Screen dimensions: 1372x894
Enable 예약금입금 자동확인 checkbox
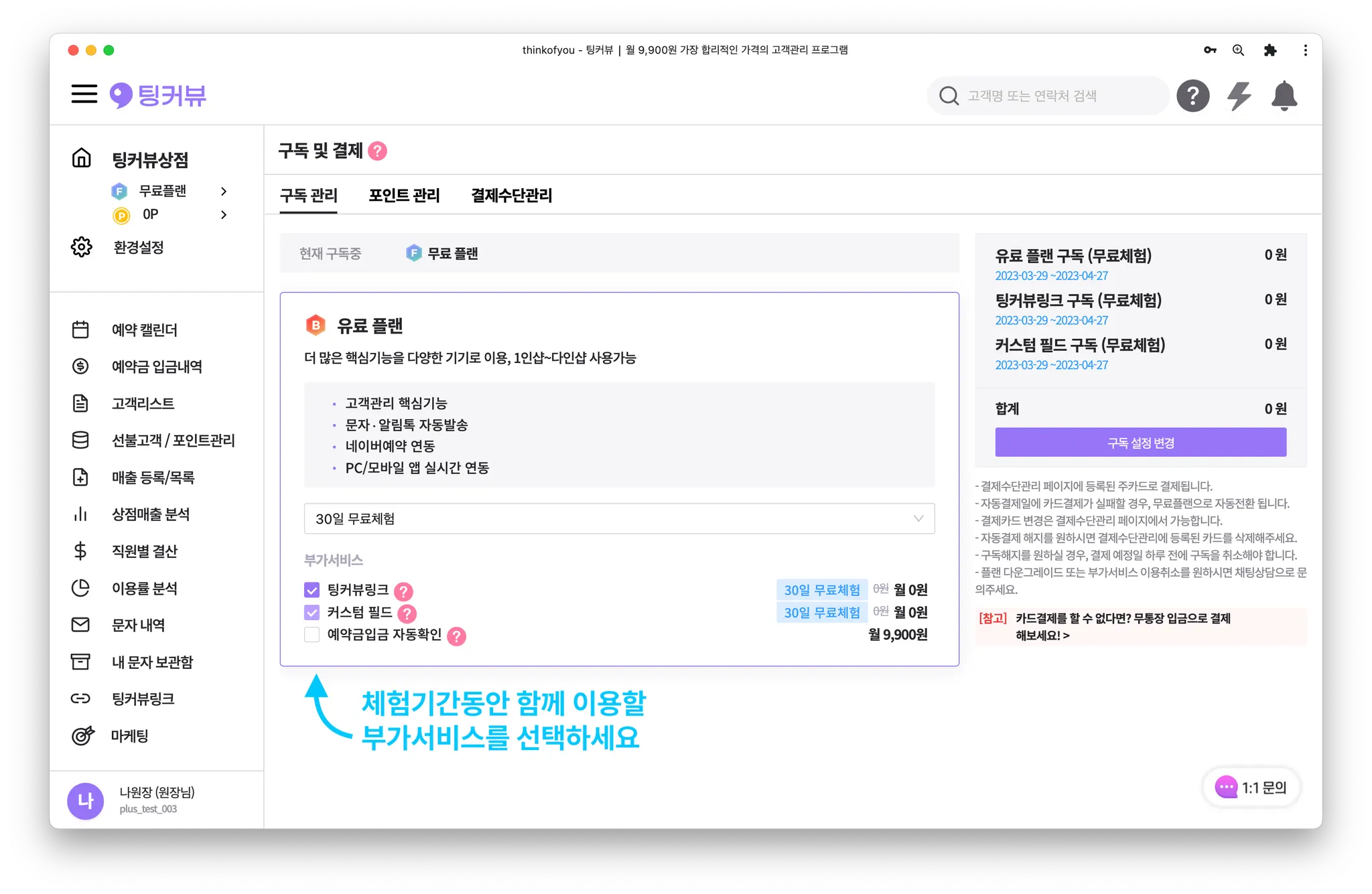[x=312, y=635]
